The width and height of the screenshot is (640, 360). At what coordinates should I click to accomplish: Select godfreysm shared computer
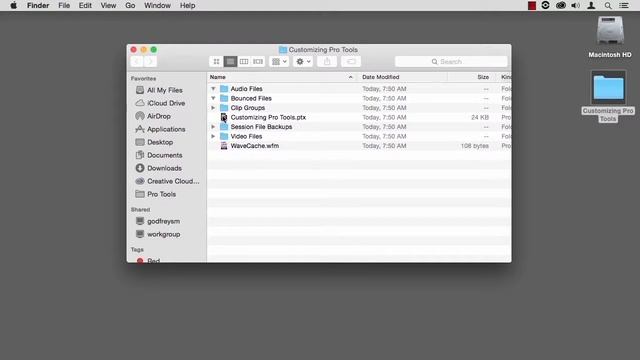163,221
